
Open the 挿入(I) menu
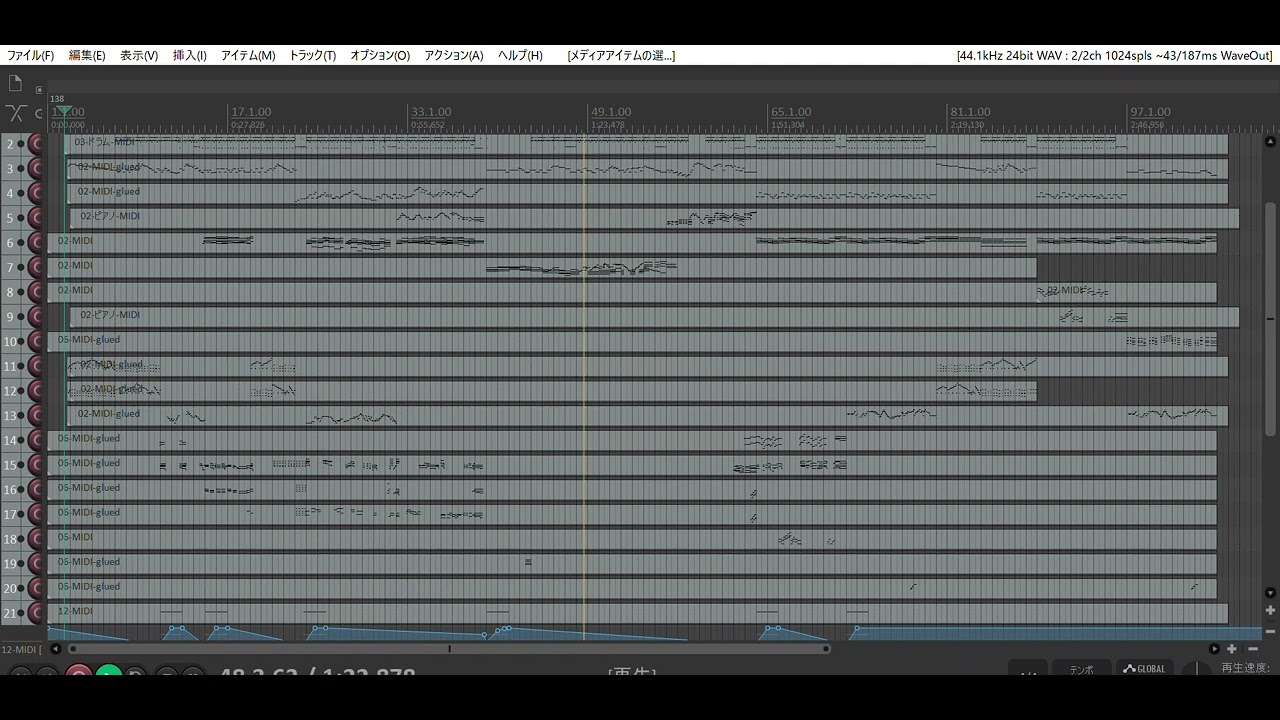(x=190, y=56)
